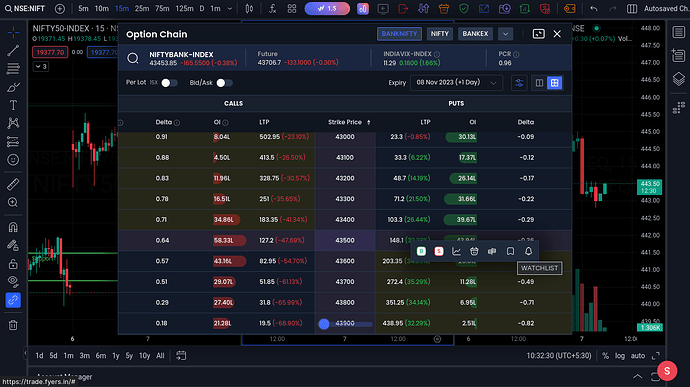This screenshot has width=690, height=387.
Task: Collapse the indicator legend showing 3
Action: tap(40, 66)
